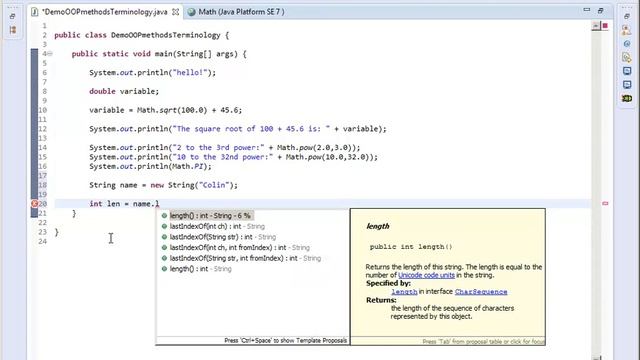Click the editor vertical scrollbar up arrow
This screenshot has width=640, height=360.
(x=596, y=26)
